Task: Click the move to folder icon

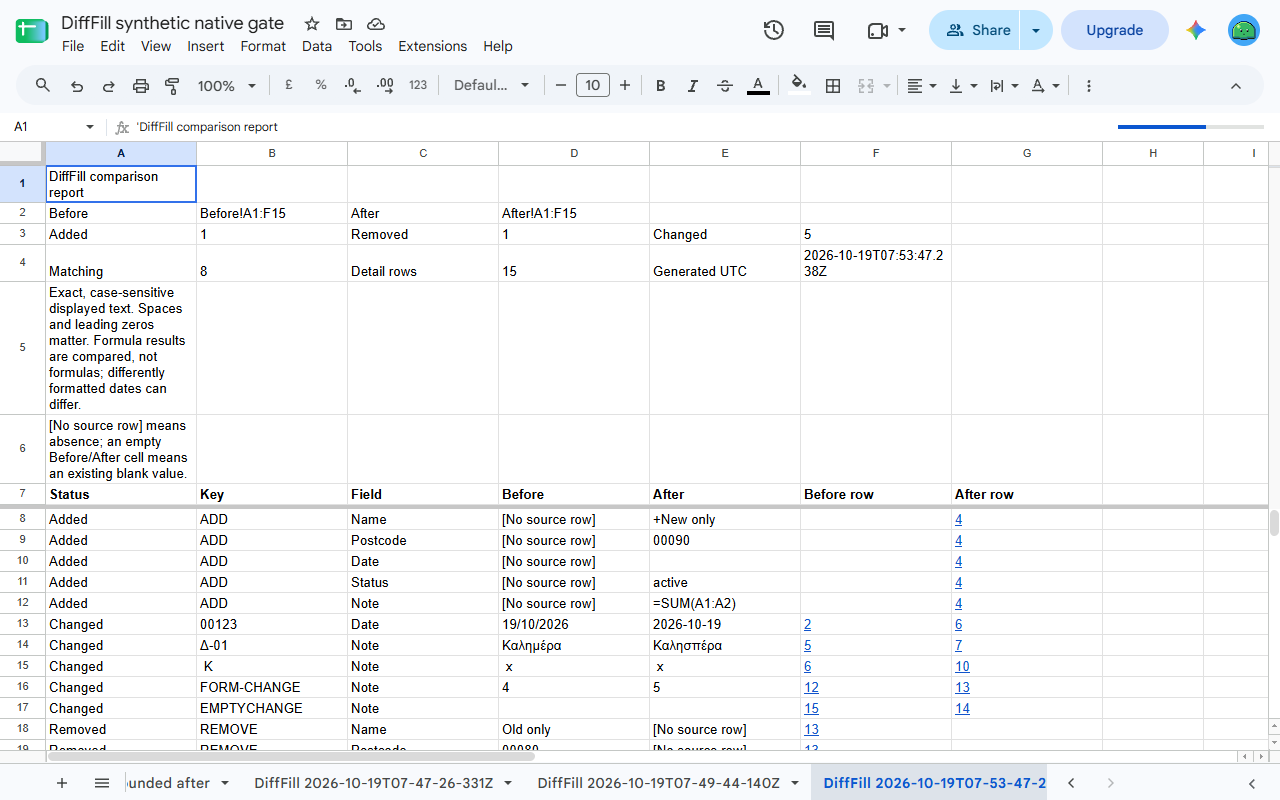Action: [344, 24]
